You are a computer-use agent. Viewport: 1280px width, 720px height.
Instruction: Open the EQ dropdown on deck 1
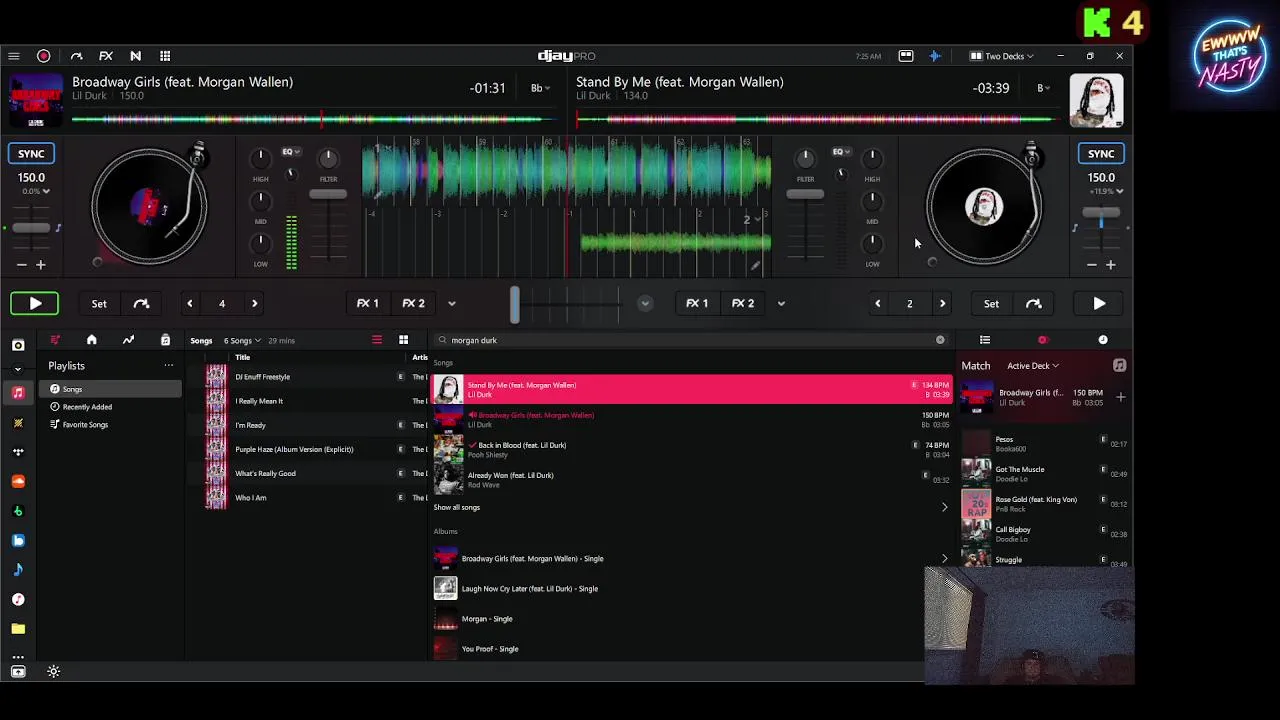point(291,152)
